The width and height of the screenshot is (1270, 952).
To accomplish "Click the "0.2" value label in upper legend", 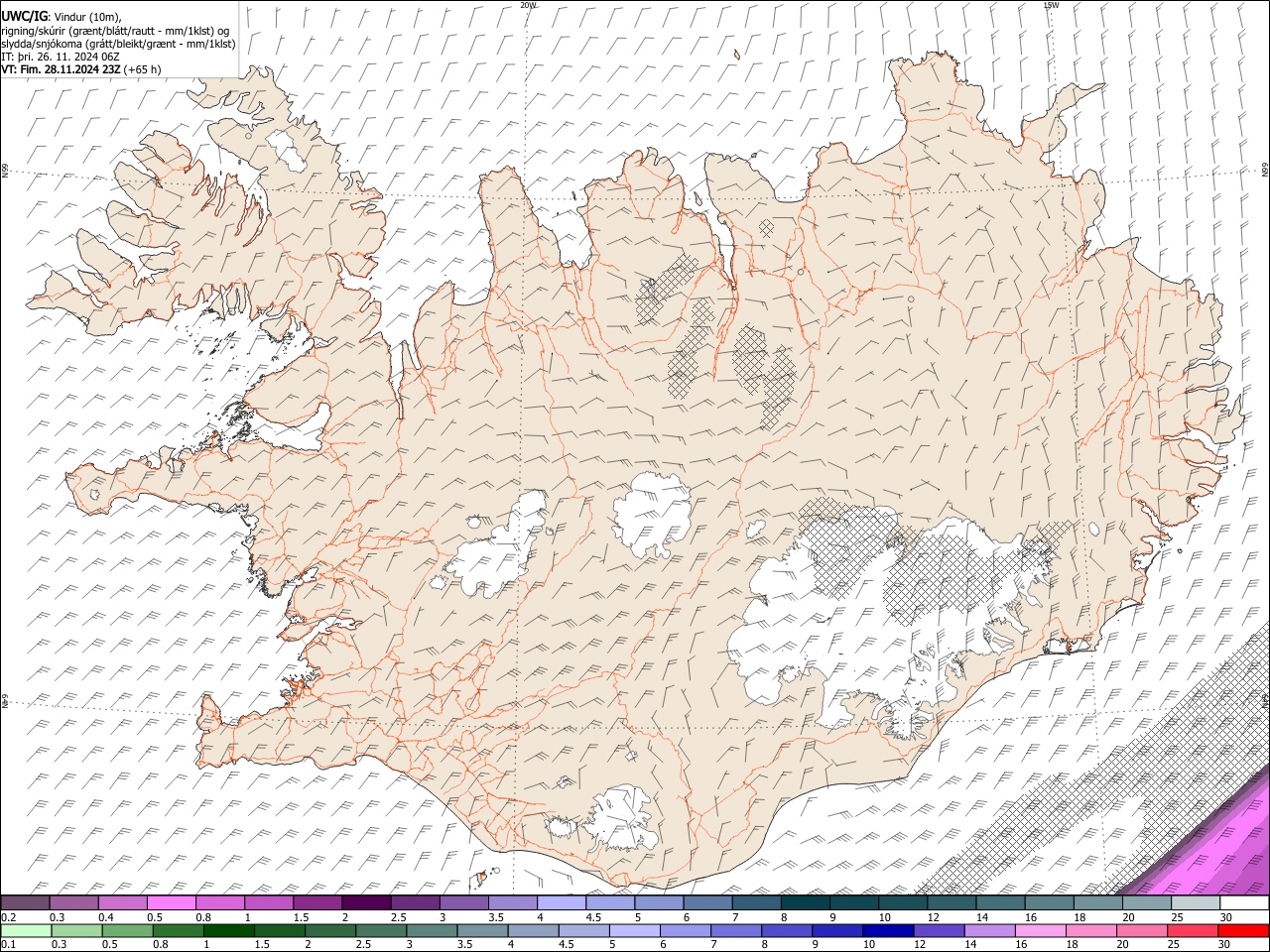I will 8,917.
